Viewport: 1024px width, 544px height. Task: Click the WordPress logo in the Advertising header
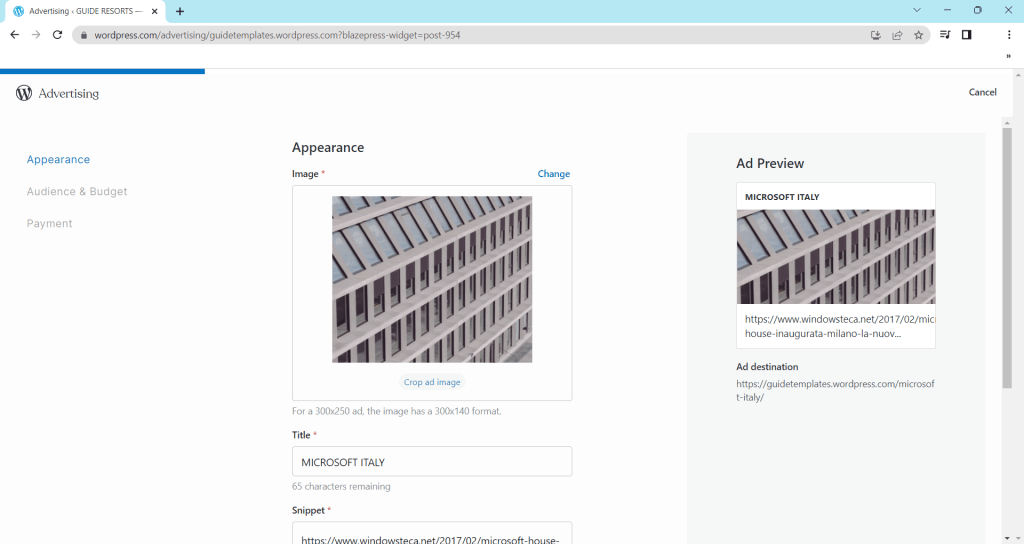pyautogui.click(x=24, y=93)
